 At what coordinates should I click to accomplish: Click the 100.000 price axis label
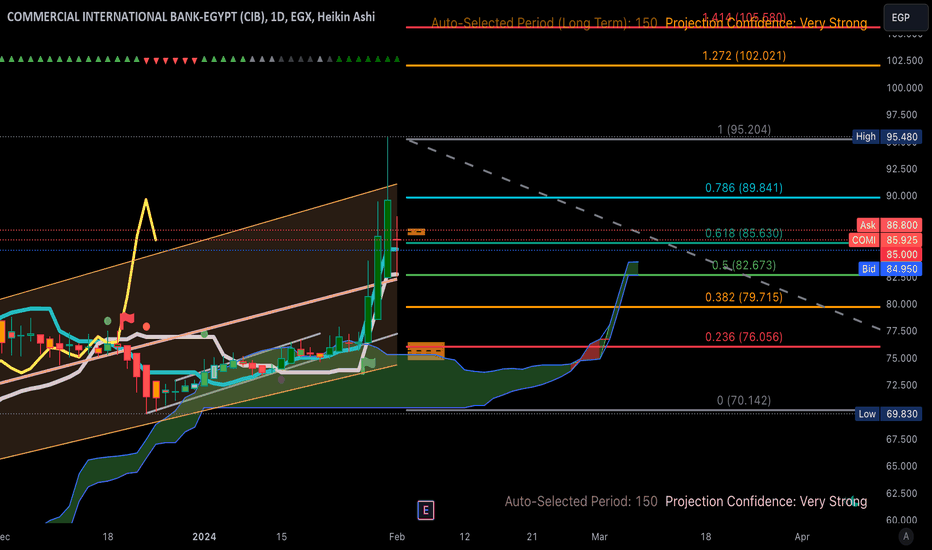click(904, 88)
